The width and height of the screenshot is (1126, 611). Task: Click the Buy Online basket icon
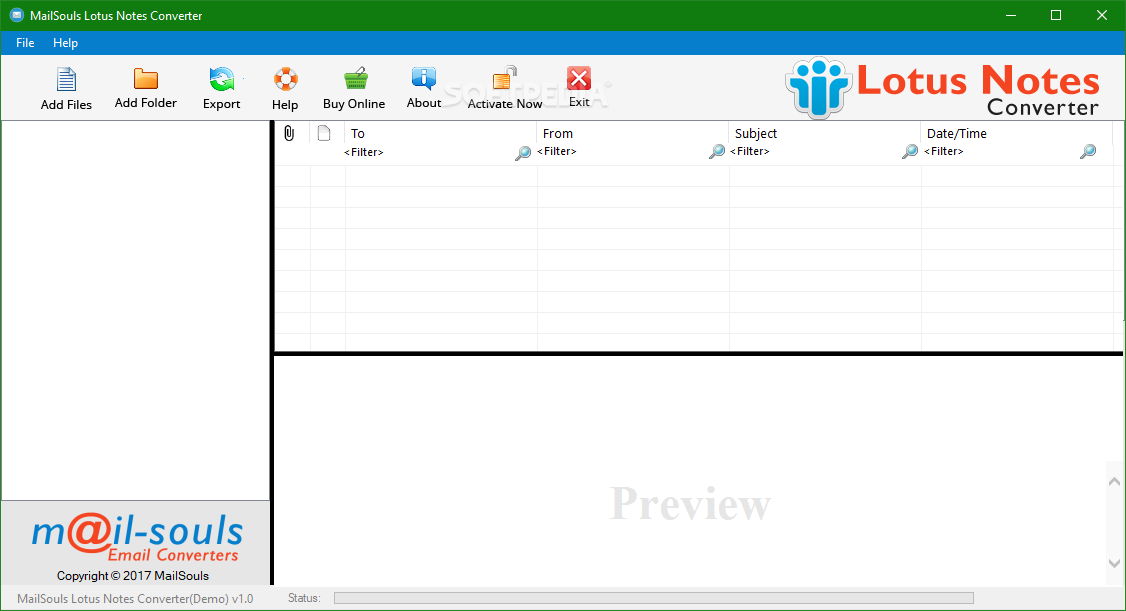point(355,79)
